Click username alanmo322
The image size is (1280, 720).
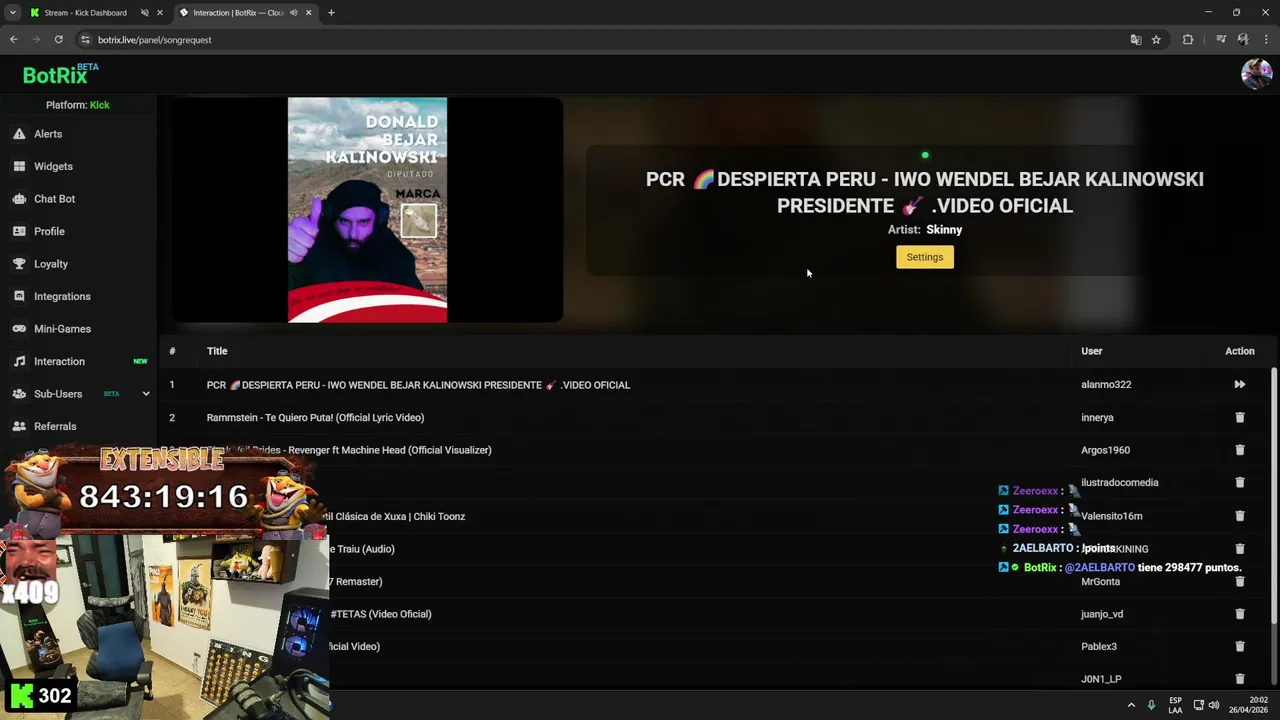tap(1106, 384)
